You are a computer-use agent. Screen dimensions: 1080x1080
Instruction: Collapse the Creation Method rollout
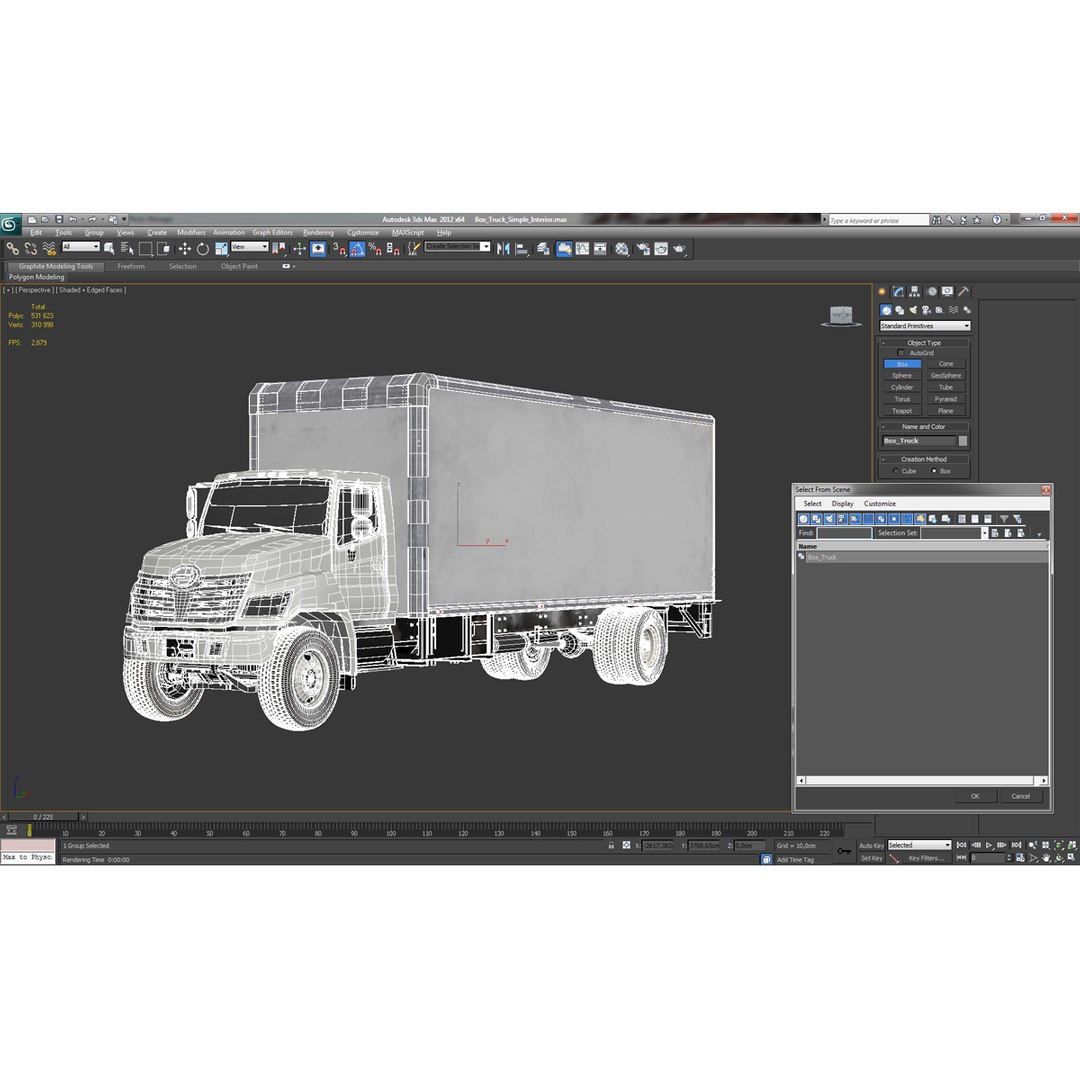point(924,459)
